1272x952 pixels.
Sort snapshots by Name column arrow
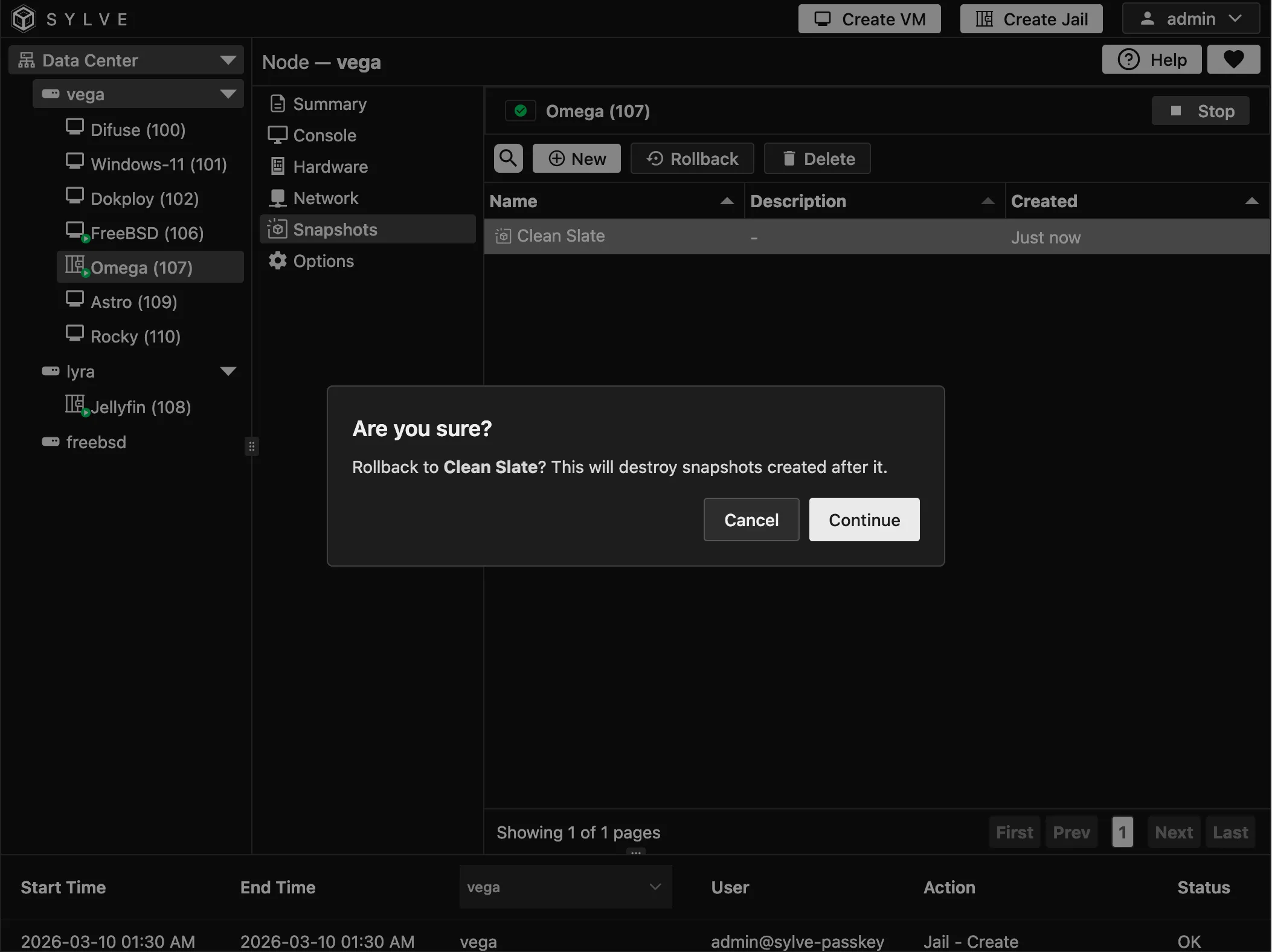727,201
